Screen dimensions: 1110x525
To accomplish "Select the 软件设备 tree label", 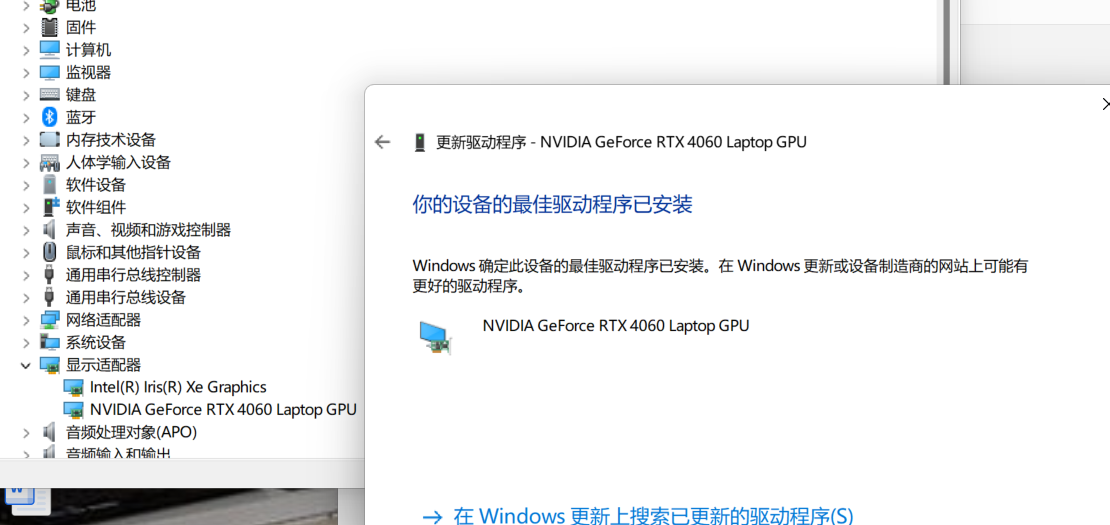I will [96, 185].
